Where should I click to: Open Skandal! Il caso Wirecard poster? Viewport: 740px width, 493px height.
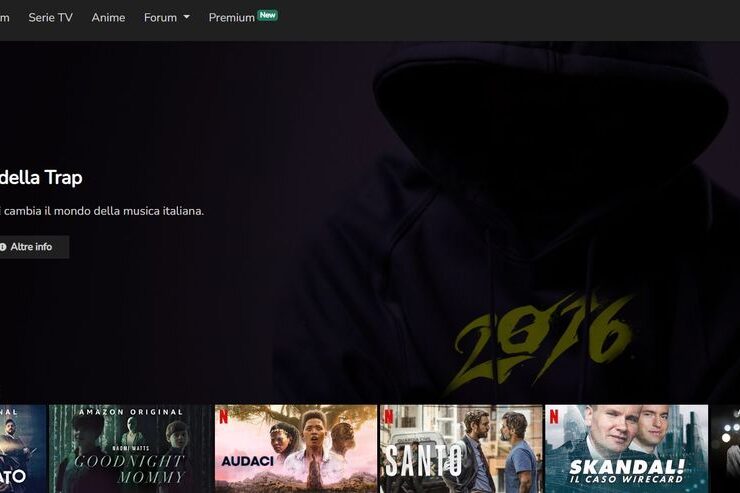pyautogui.click(x=626, y=449)
